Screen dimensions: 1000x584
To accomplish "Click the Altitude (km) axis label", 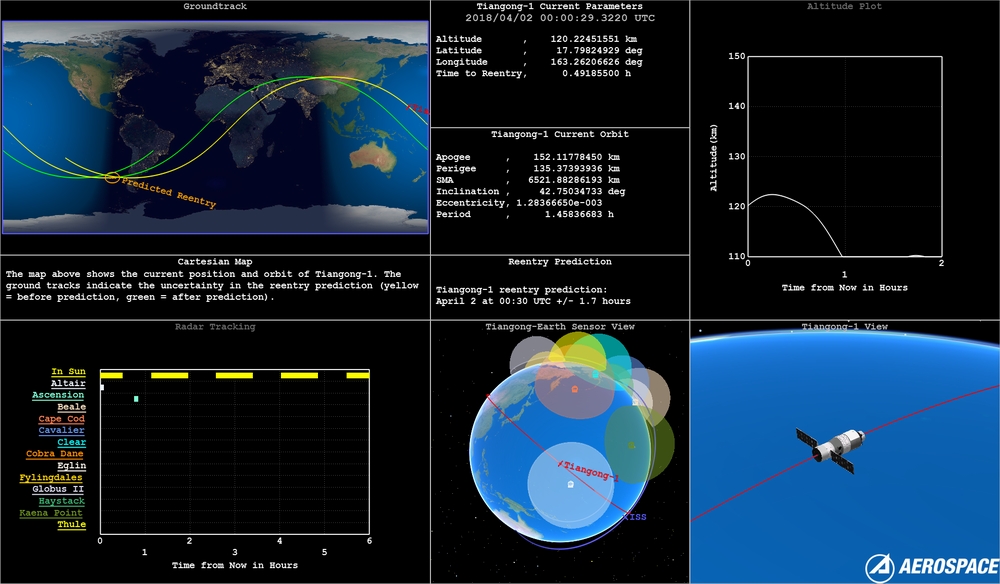I will point(713,157).
